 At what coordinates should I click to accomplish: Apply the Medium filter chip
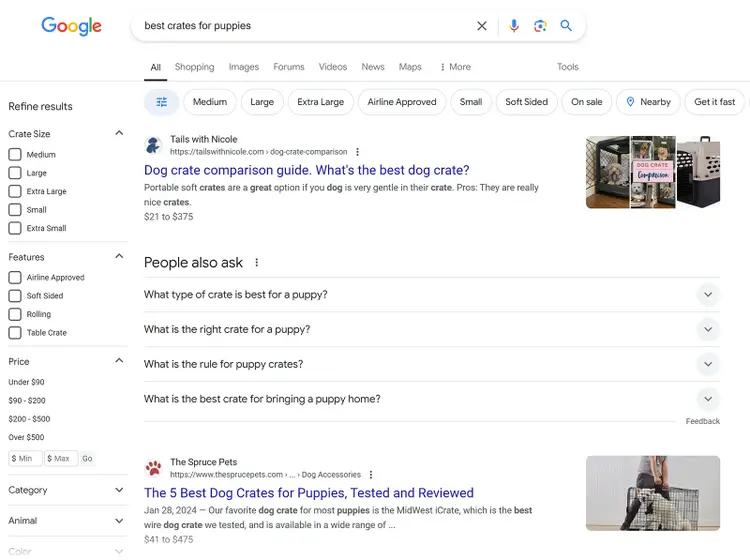pos(210,102)
